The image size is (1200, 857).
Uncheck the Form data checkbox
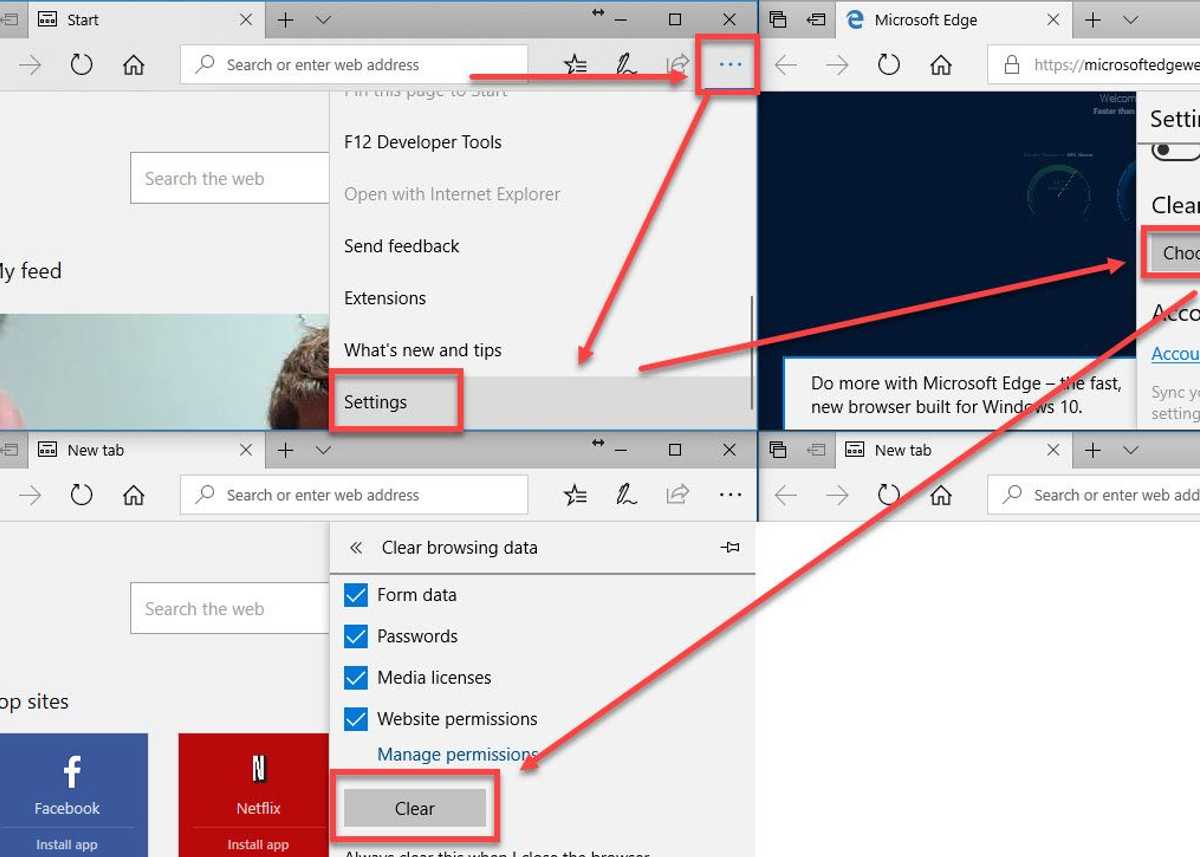pyautogui.click(x=356, y=595)
